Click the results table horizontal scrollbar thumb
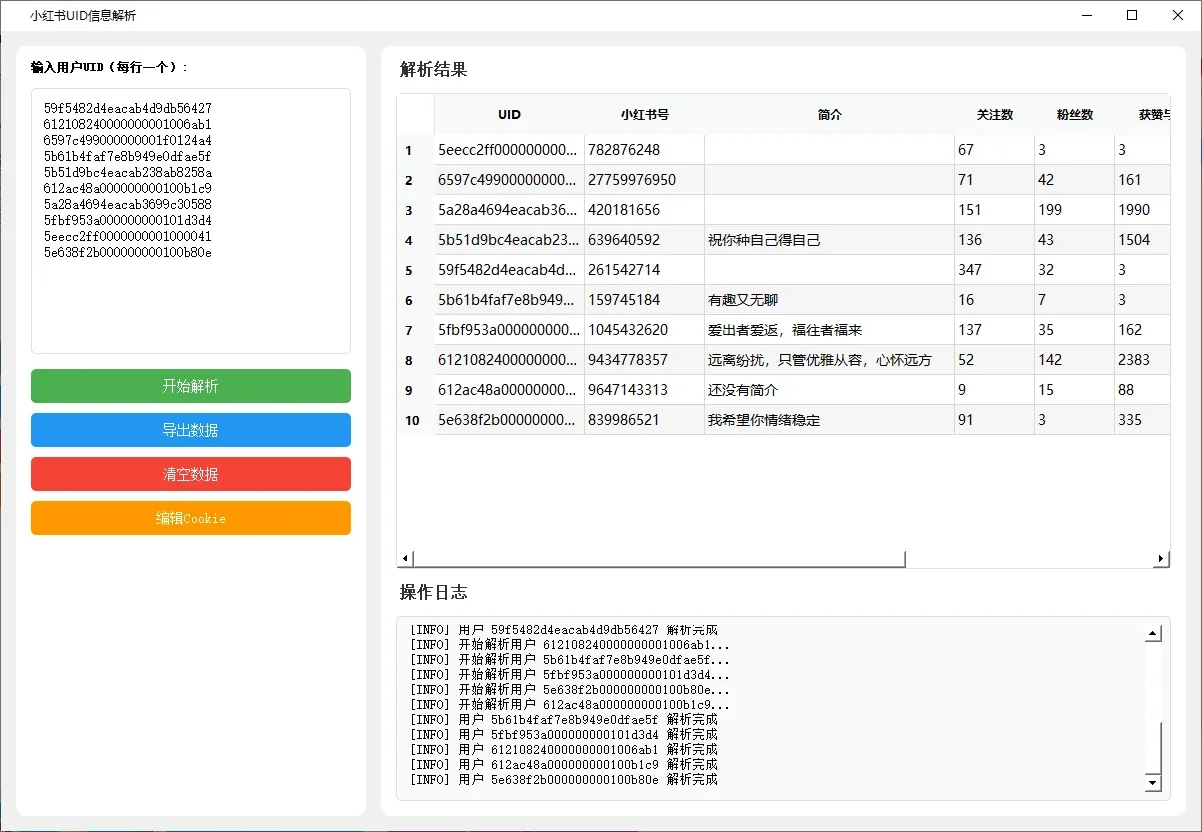Screen dimensions: 1202x832 pos(659,559)
